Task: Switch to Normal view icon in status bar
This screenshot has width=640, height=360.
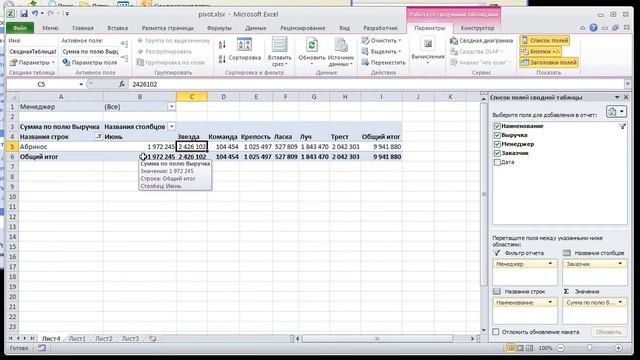Action: (510, 348)
